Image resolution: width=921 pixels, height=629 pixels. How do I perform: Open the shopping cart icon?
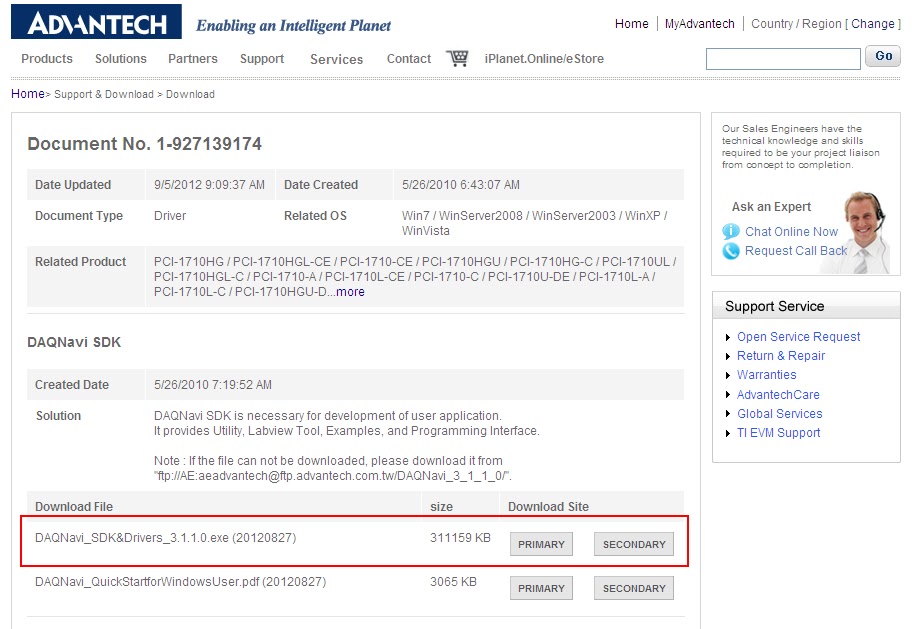[x=458, y=58]
